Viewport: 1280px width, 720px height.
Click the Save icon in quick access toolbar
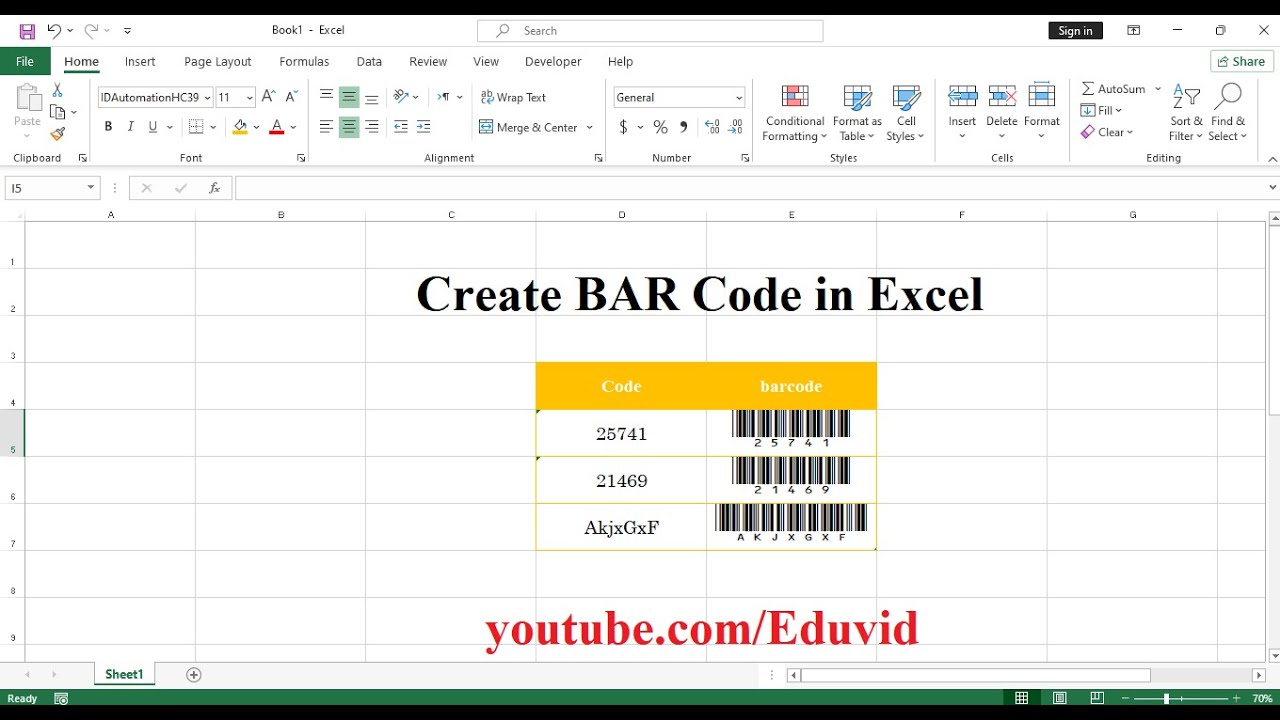[27, 31]
